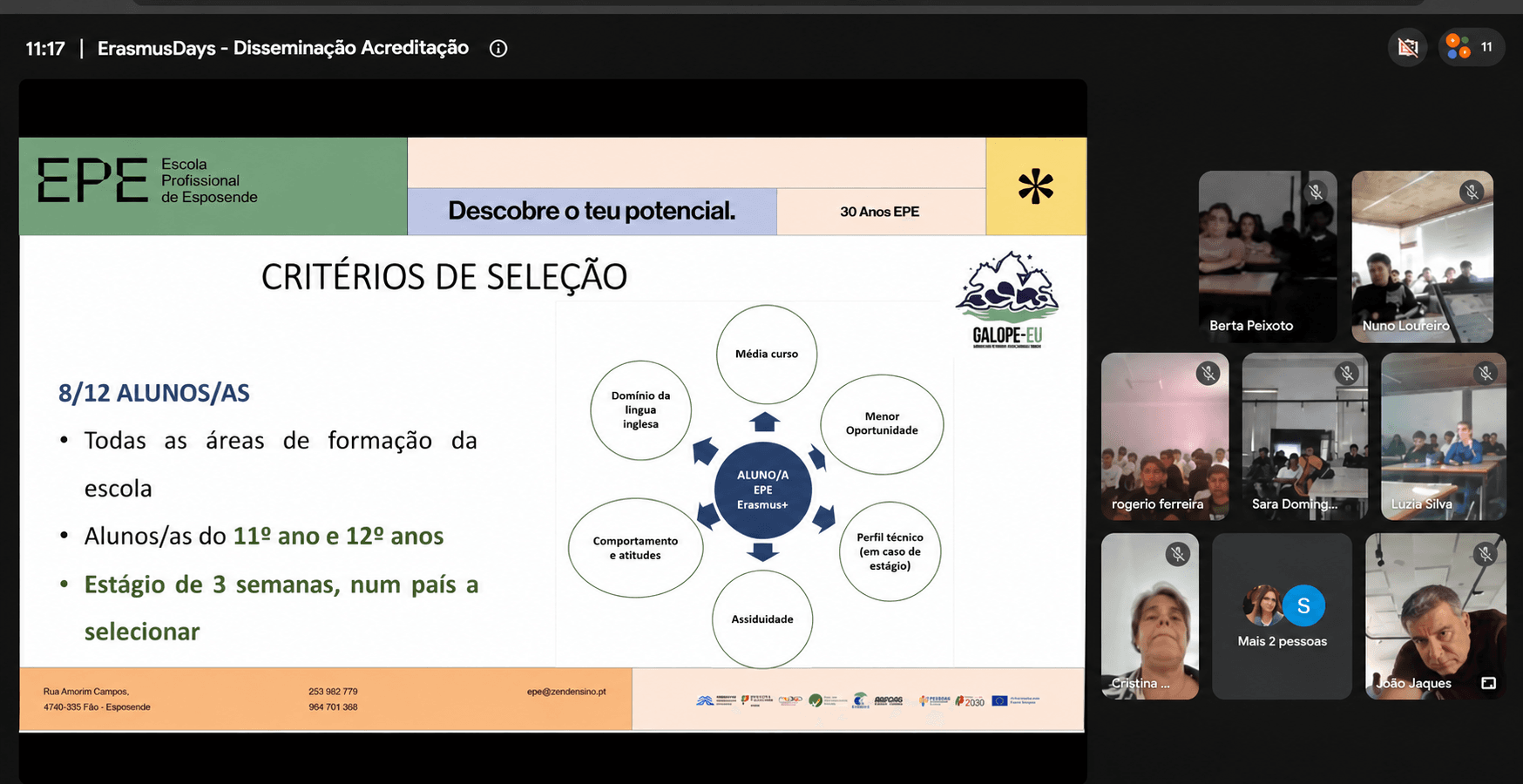Click the central "ALUNO/A EPE Erasmus+" circle
Image resolution: width=1523 pixels, height=784 pixels.
tap(763, 490)
